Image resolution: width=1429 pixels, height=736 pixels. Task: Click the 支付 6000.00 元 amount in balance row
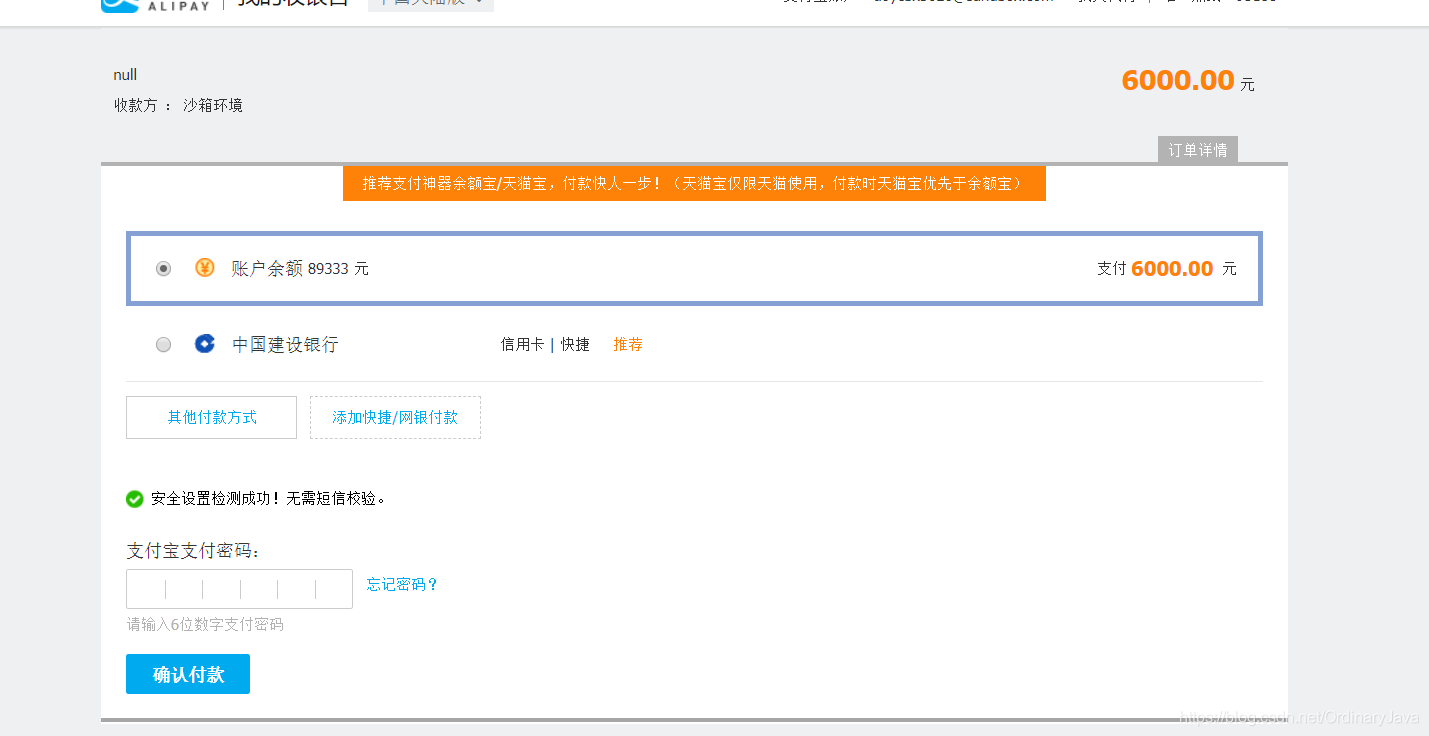point(1167,269)
